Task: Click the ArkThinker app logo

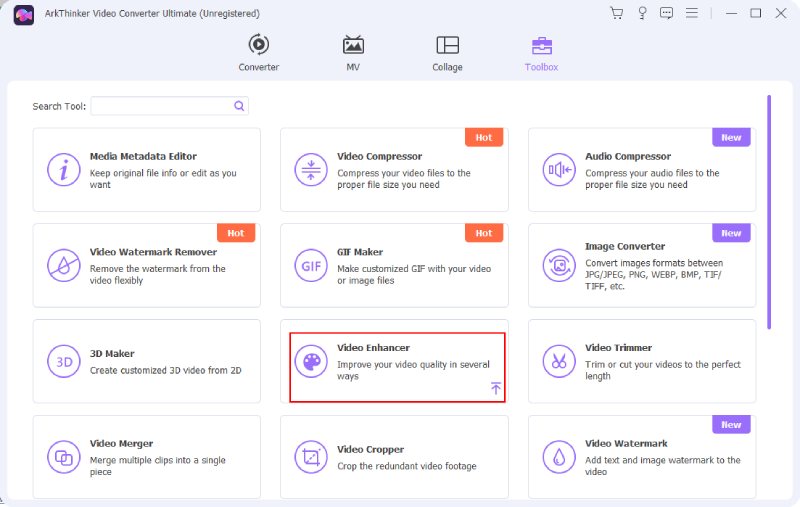Action: 23,15
